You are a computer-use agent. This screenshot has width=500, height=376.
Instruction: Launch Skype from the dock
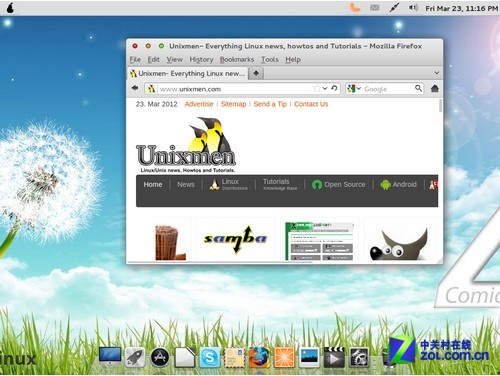[x=210, y=357]
